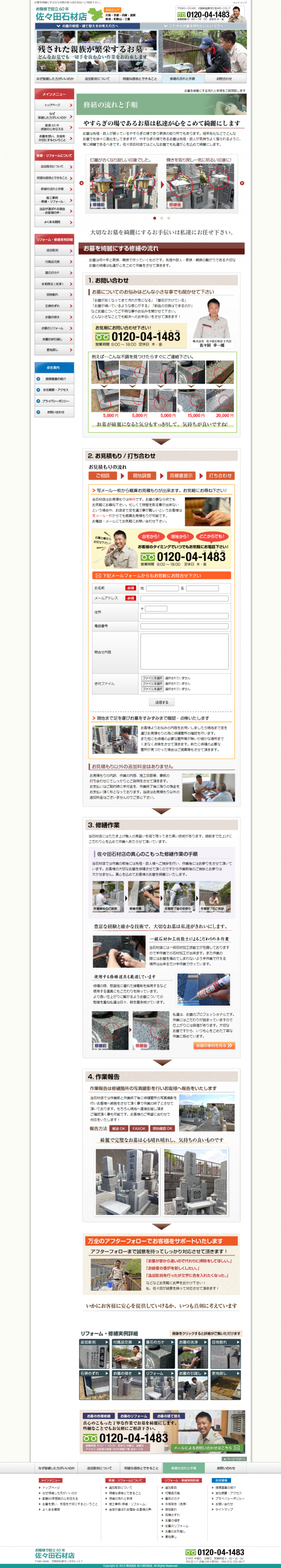The height and width of the screenshot is (1568, 281).
Task: Open 石碑のずれ in the sidebar examples list
Action: click(54, 306)
